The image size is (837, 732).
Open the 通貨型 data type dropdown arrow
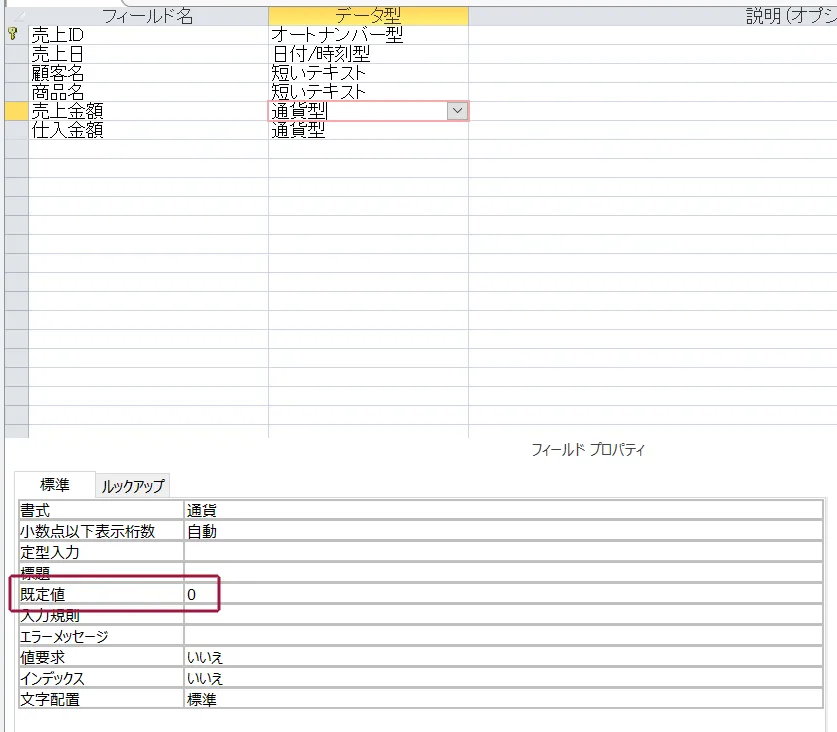pyautogui.click(x=457, y=111)
